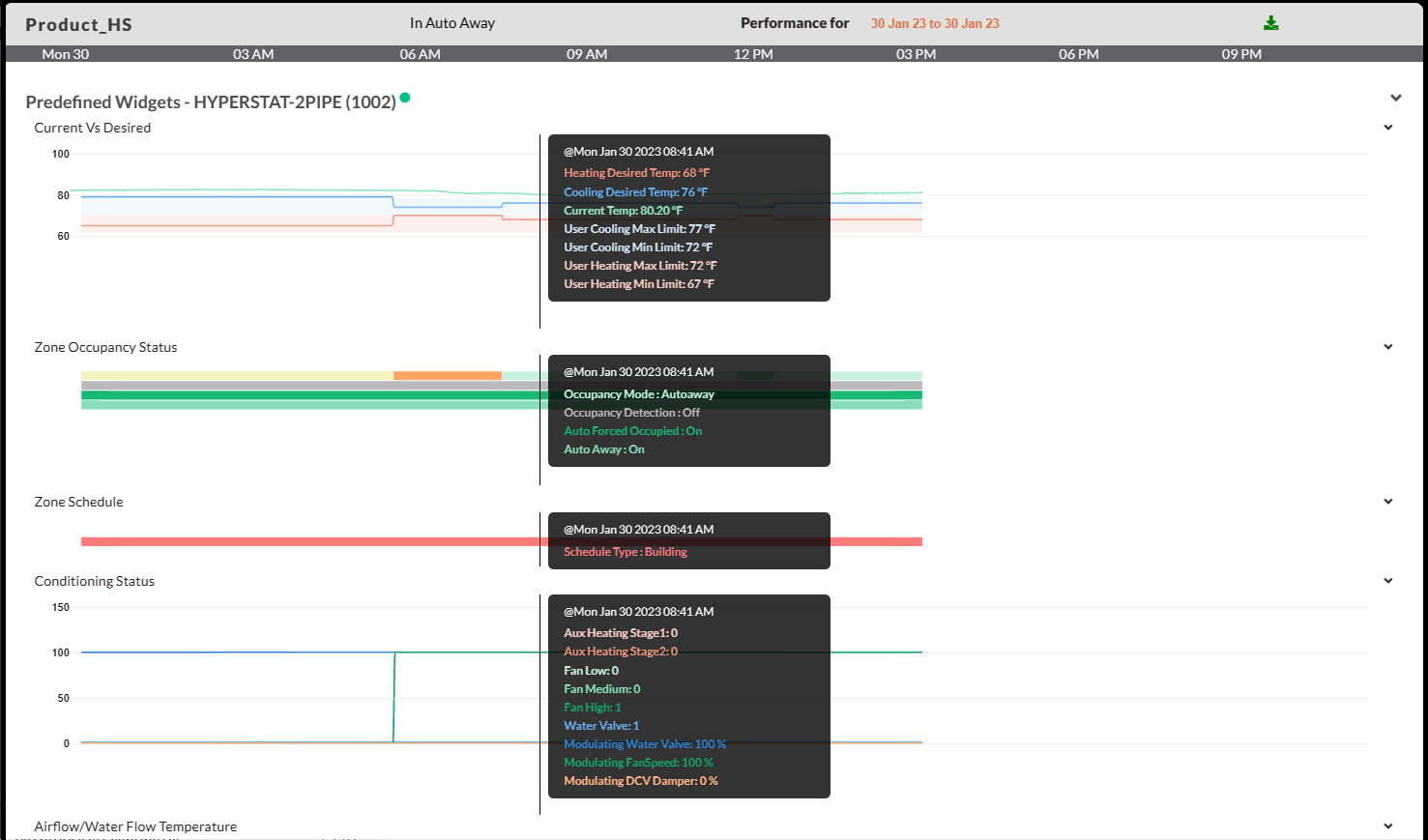
Task: Collapse the Predefined Widgets section chevron
Action: pos(1396,98)
